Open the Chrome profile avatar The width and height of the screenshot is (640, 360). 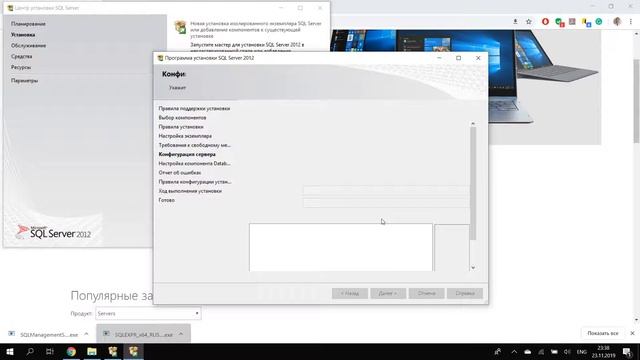point(617,22)
